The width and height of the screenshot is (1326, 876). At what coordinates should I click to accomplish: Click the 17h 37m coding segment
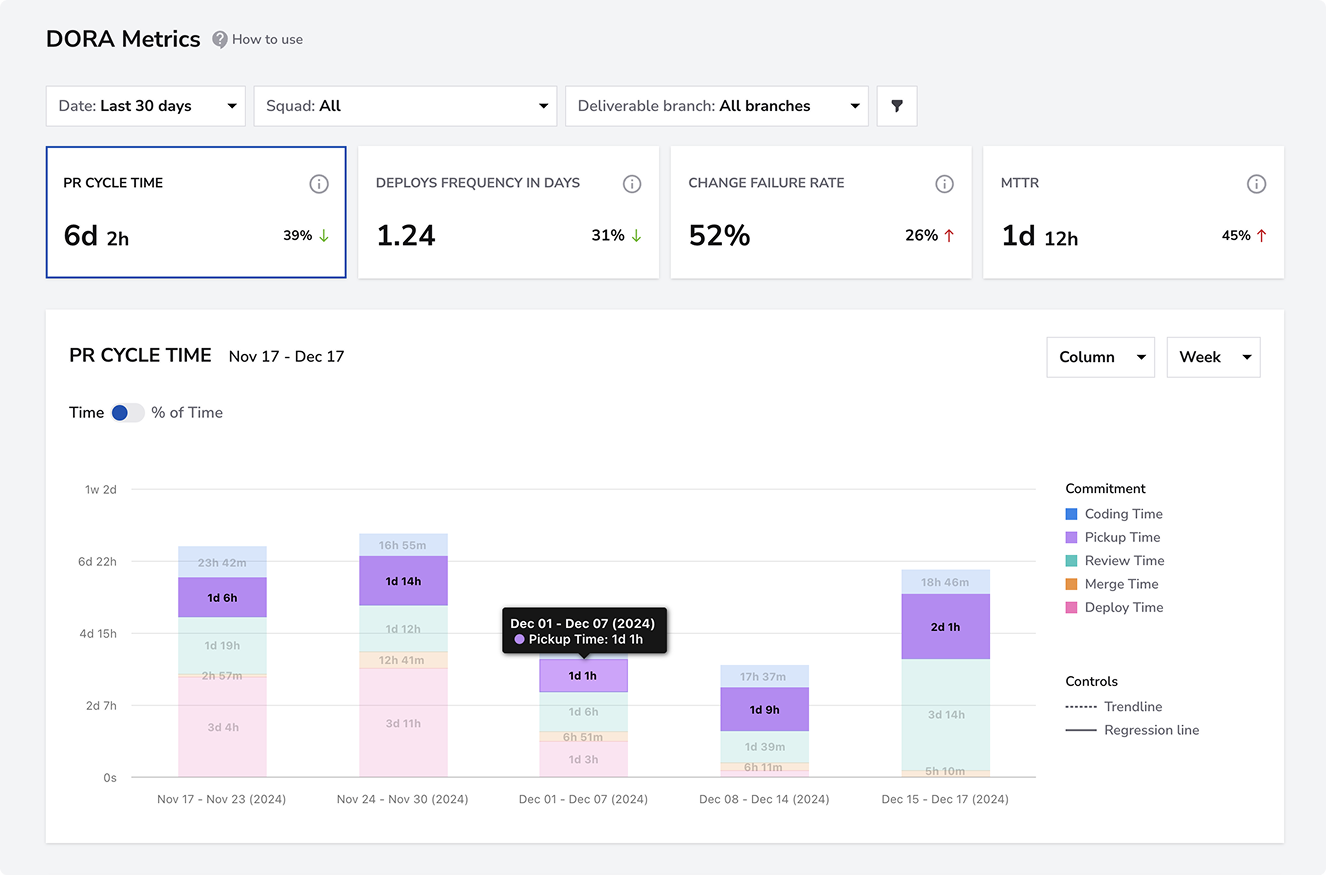(x=764, y=677)
